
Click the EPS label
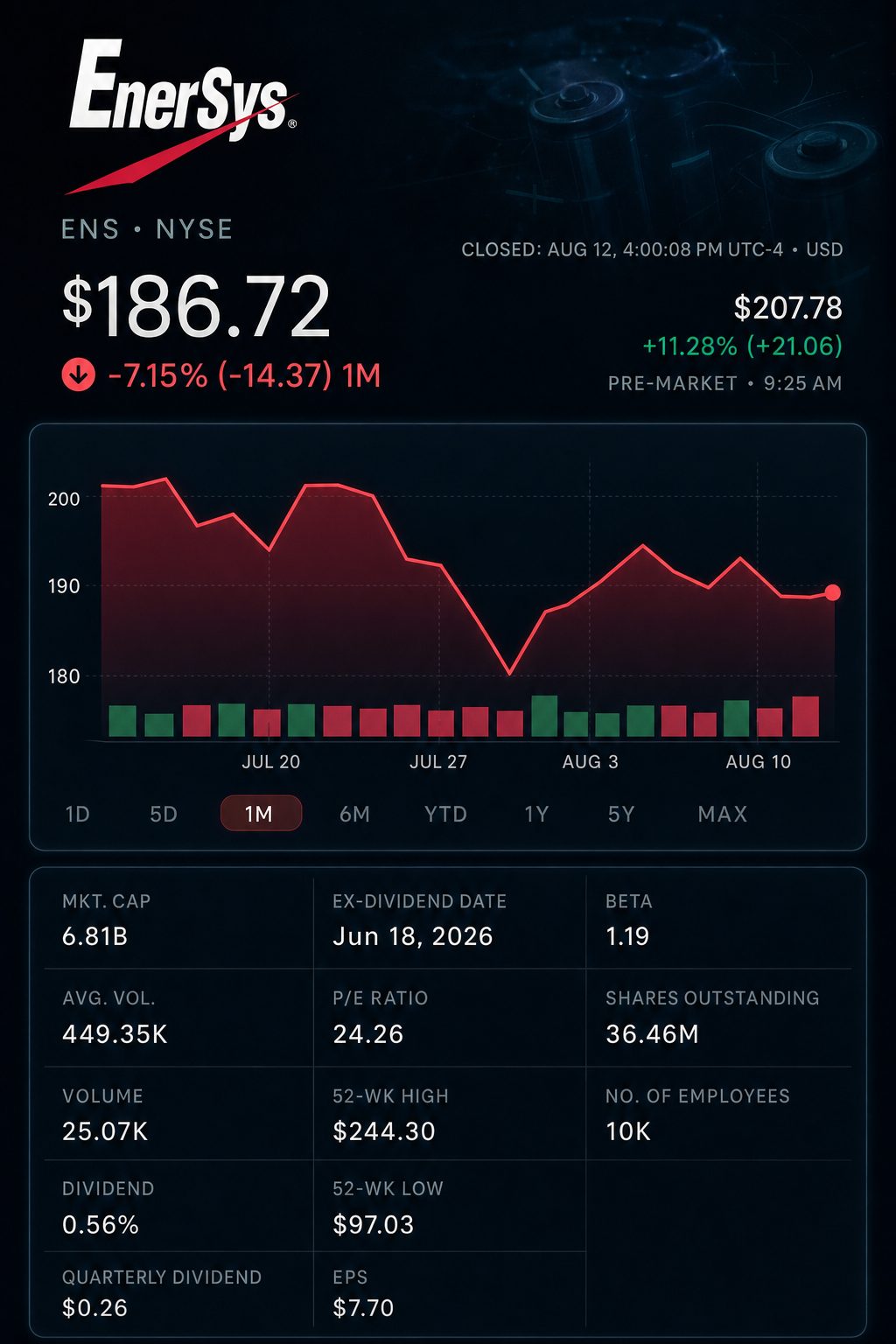pyautogui.click(x=350, y=1277)
